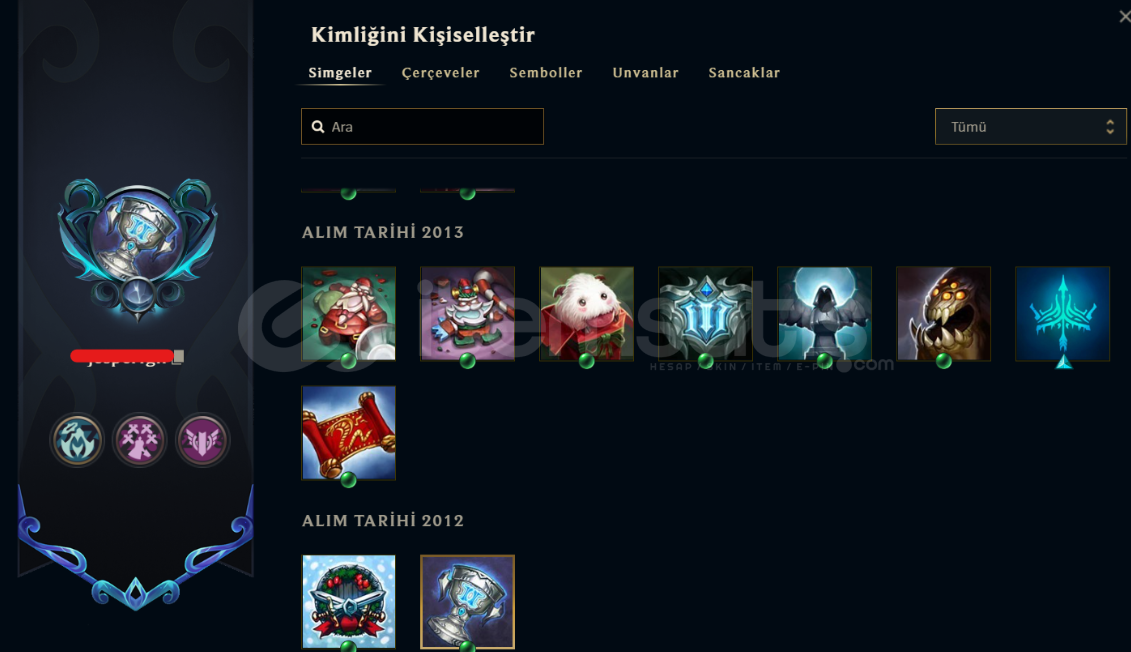Select the Santa Gragas summoner icon
Image resolution: width=1131 pixels, height=652 pixels.
[x=348, y=314]
